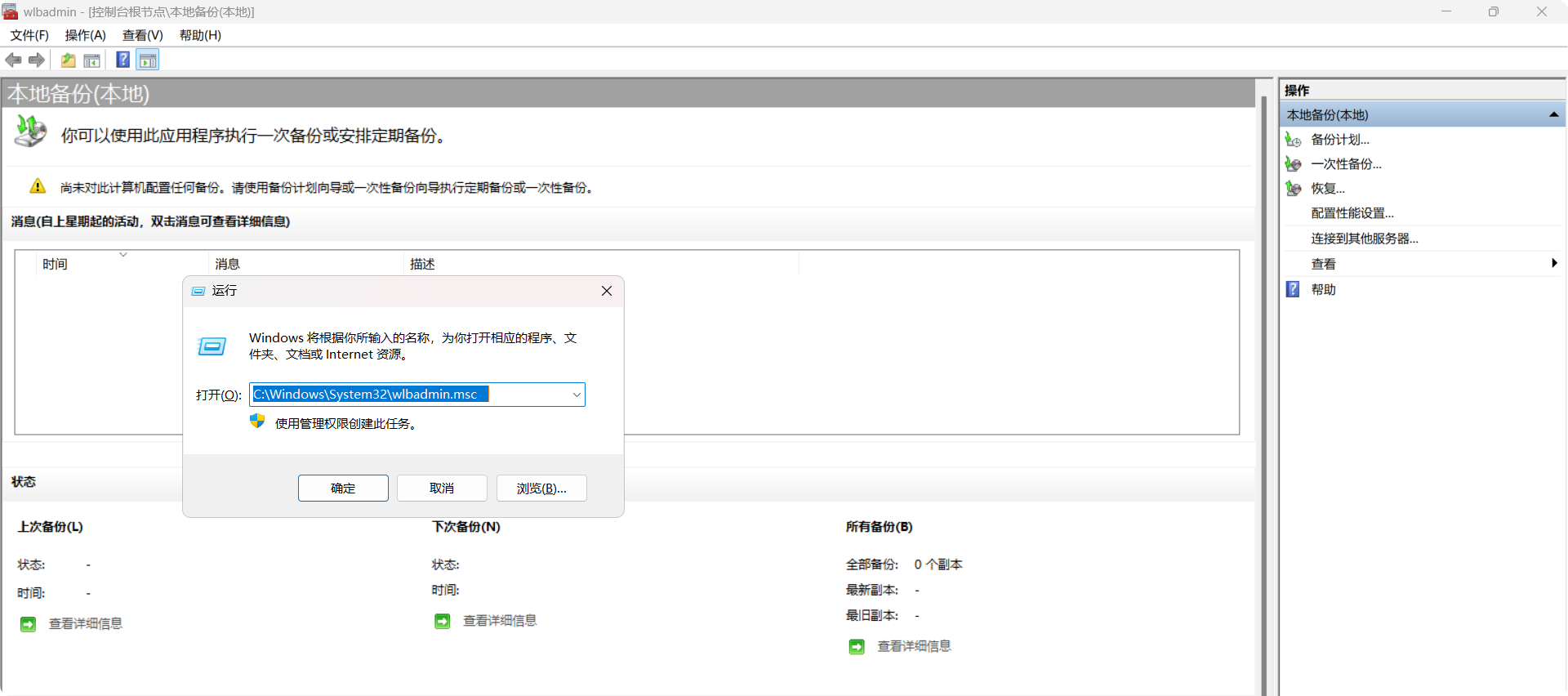Open the 操作(A) menu
The image size is (1568, 696).
coord(86,35)
